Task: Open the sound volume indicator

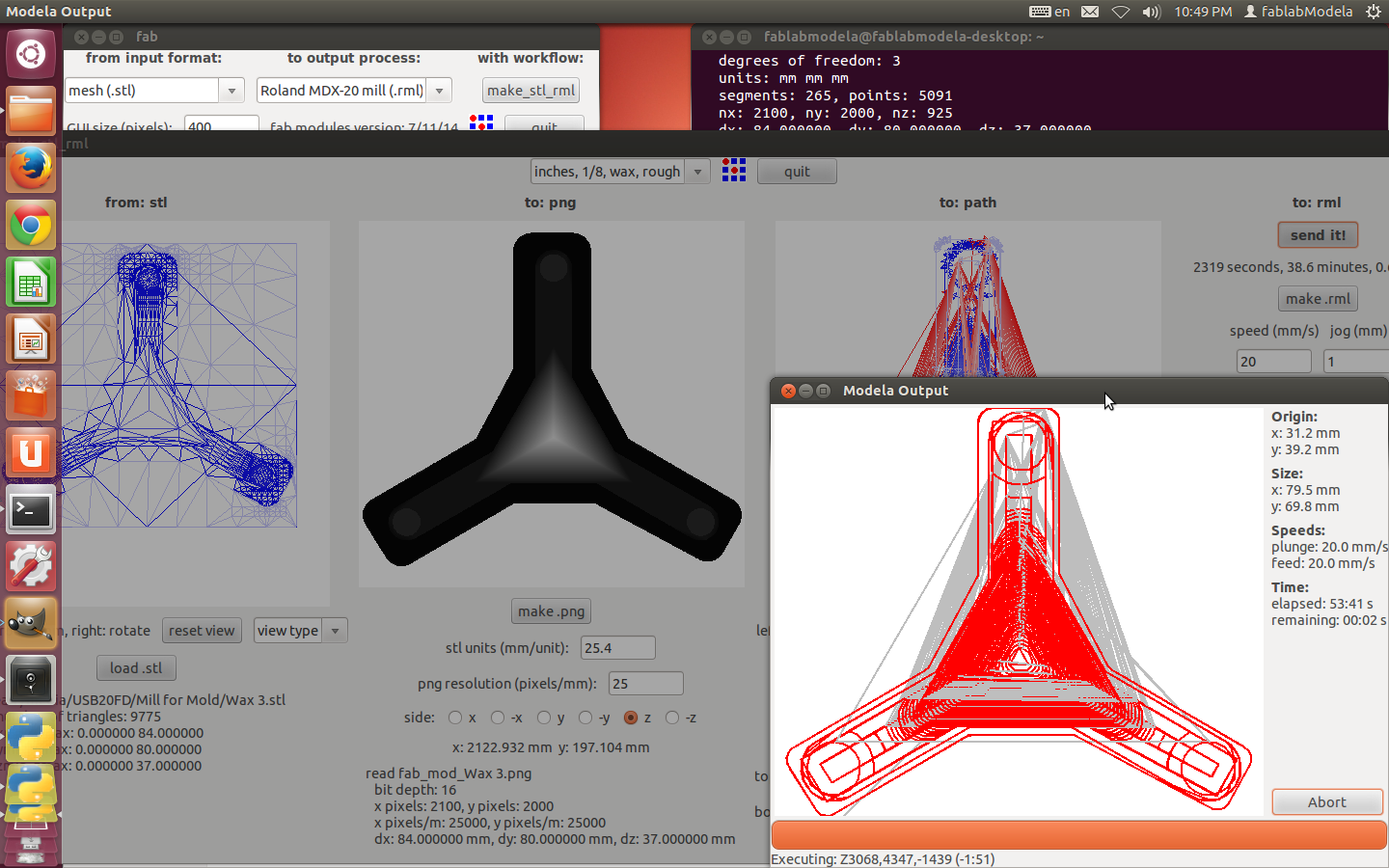Action: [x=1152, y=12]
